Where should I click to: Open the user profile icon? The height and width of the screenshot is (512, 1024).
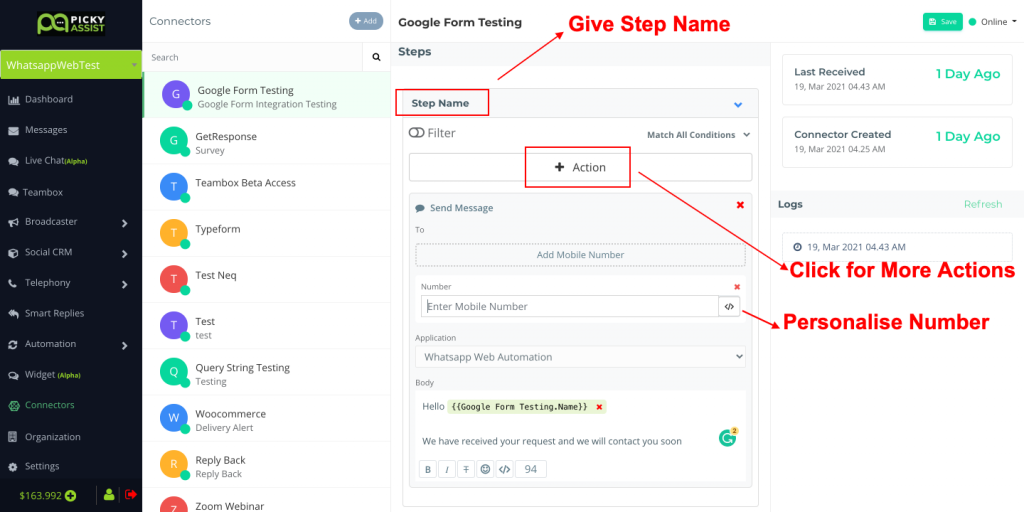coord(109,494)
